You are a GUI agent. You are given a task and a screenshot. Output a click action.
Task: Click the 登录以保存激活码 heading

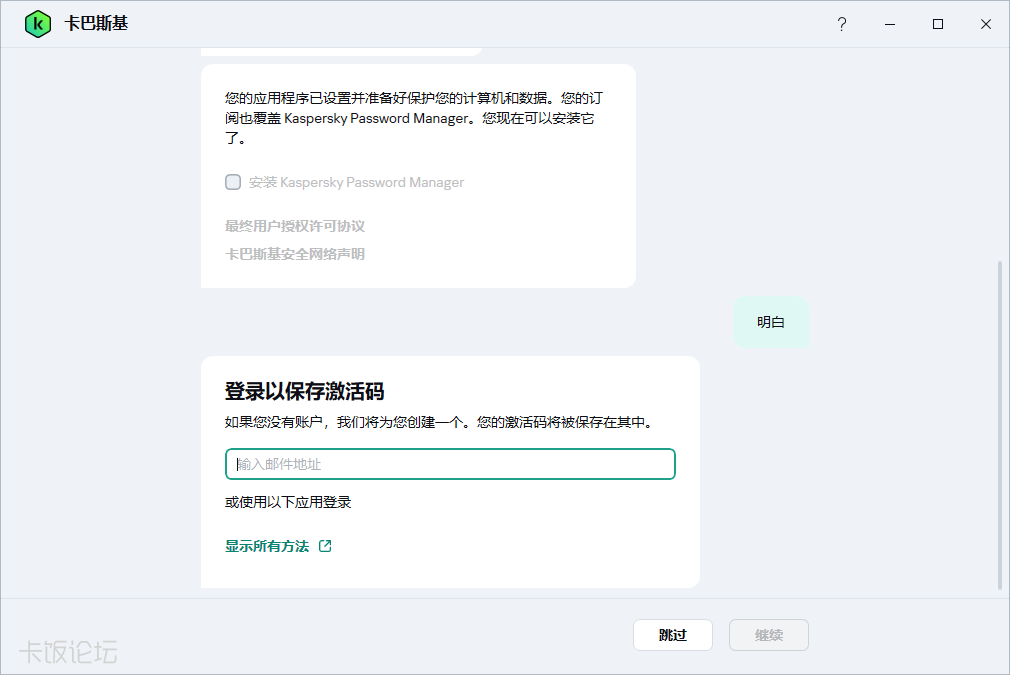(305, 392)
